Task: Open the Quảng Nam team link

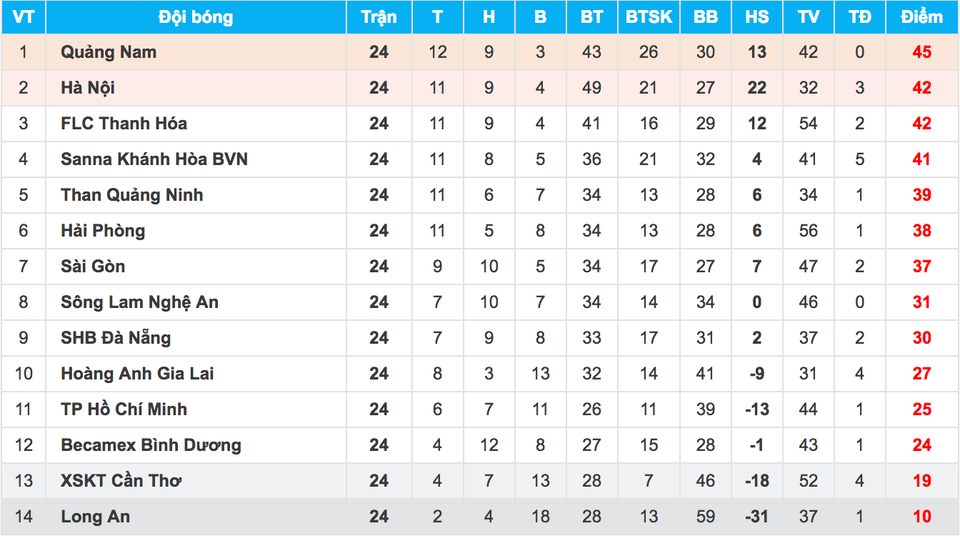Action: (x=108, y=52)
